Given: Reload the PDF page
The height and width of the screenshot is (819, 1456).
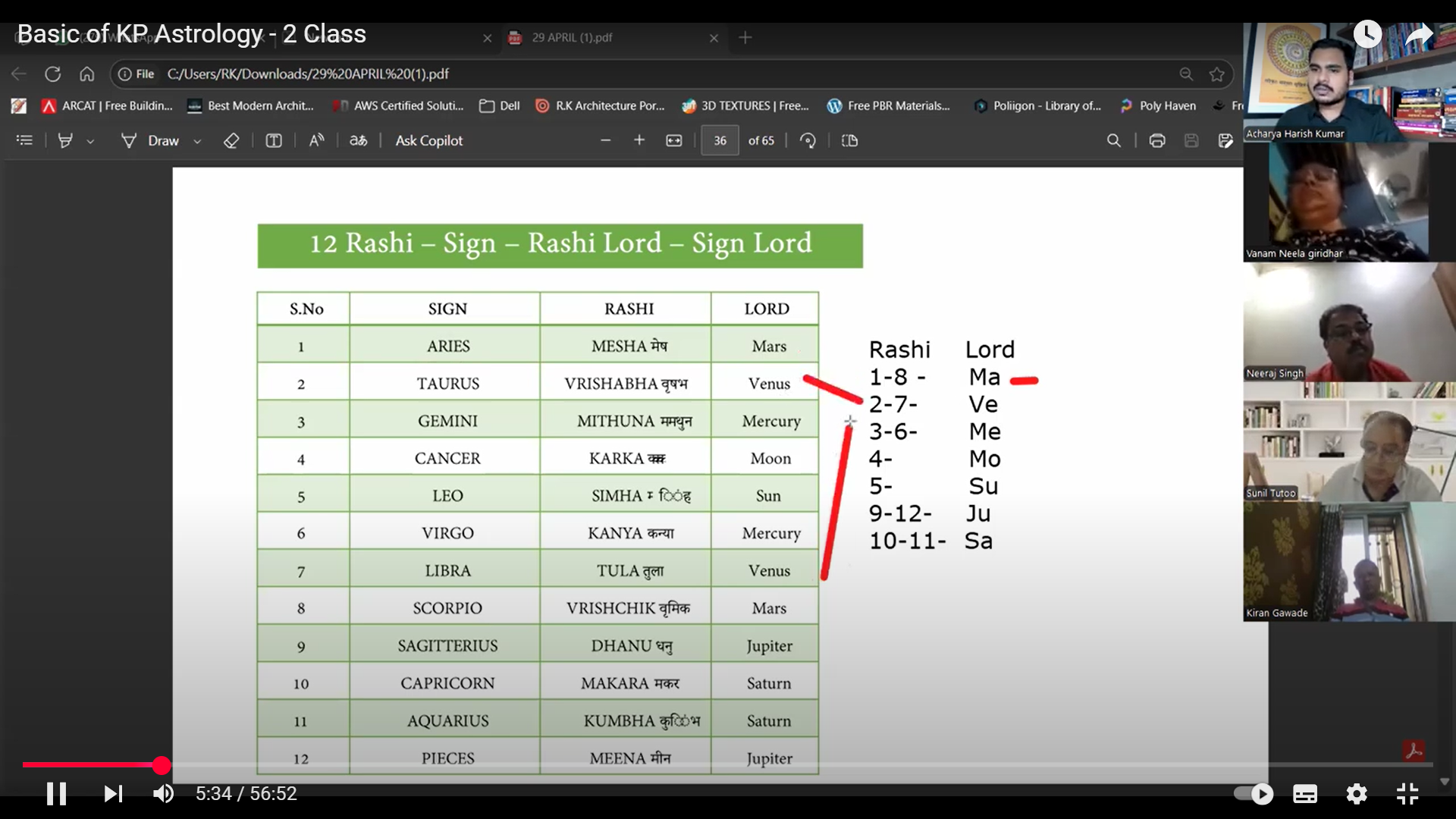Looking at the screenshot, I should click(x=52, y=74).
